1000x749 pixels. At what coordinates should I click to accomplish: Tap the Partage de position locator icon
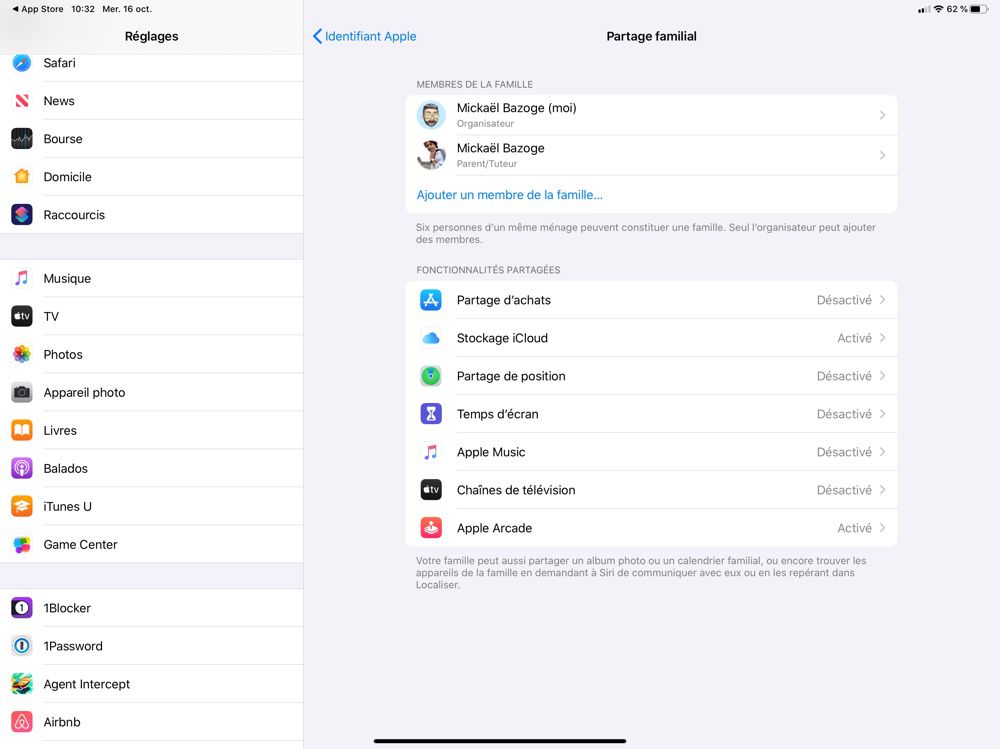coord(431,376)
